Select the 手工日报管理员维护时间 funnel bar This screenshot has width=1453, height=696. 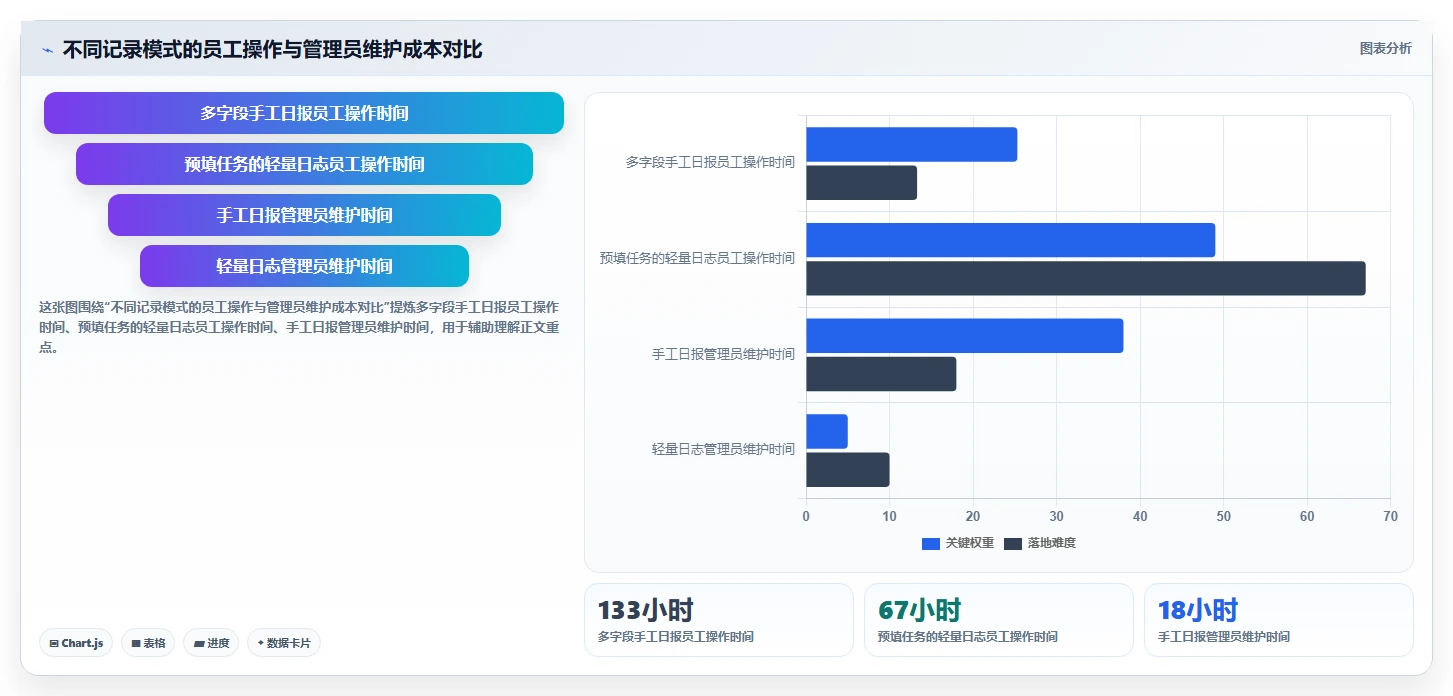(304, 215)
